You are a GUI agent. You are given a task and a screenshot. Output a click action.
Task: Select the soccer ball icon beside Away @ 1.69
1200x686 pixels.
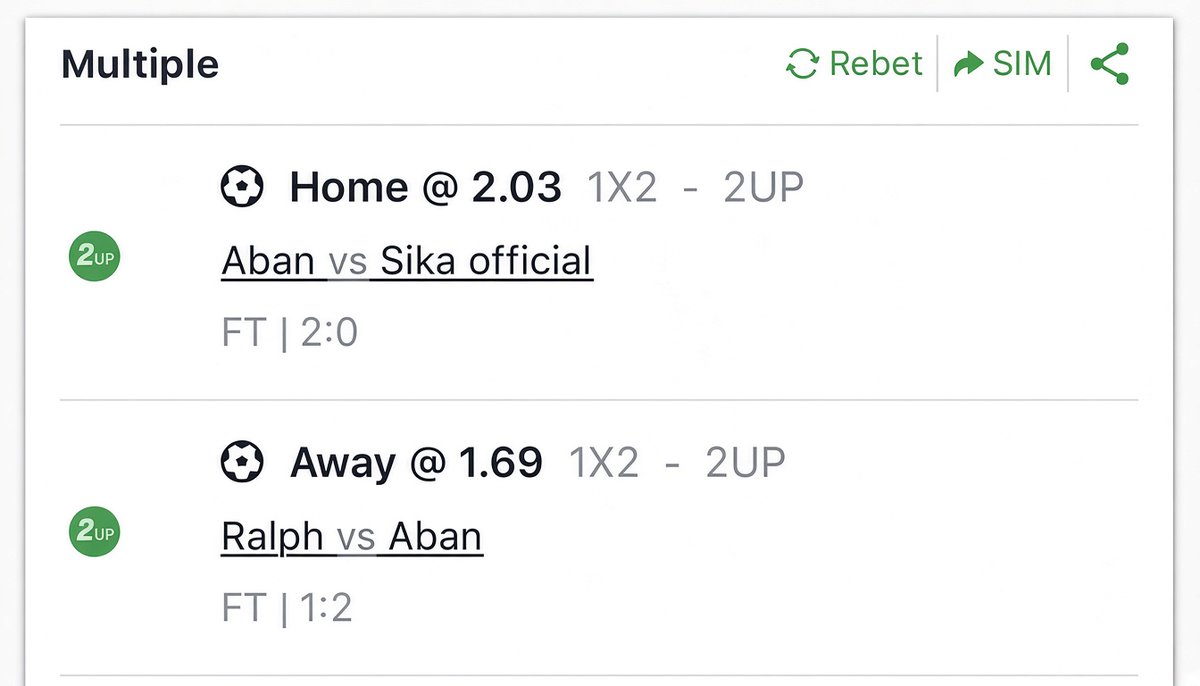242,462
